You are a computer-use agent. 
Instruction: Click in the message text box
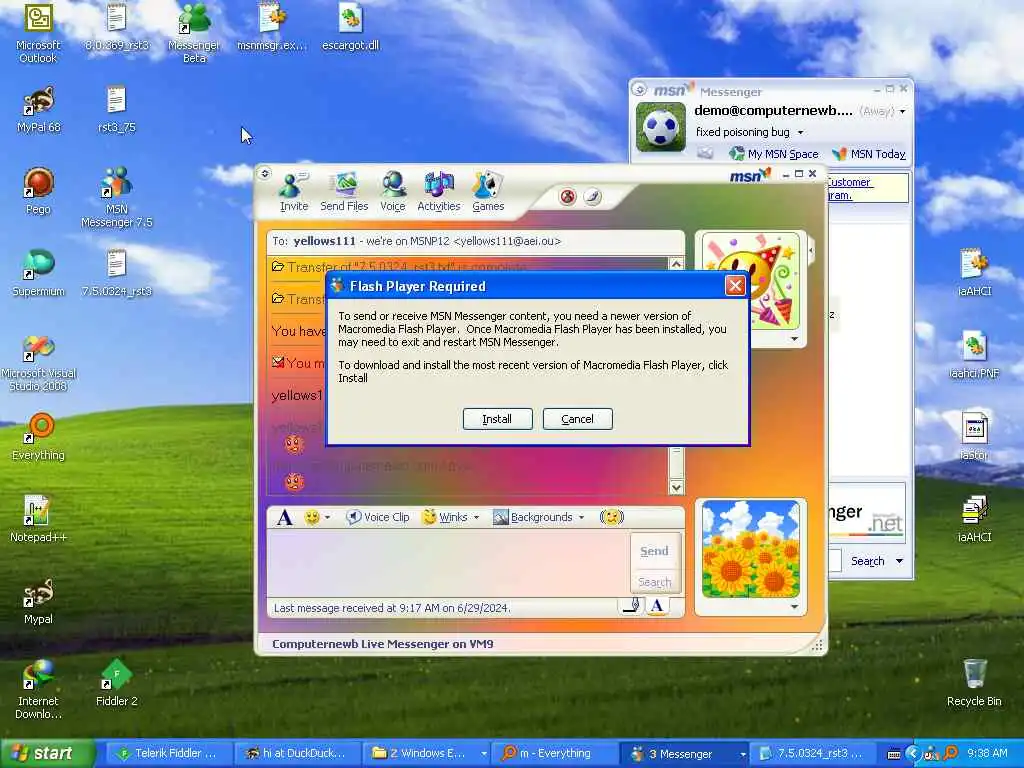point(449,563)
